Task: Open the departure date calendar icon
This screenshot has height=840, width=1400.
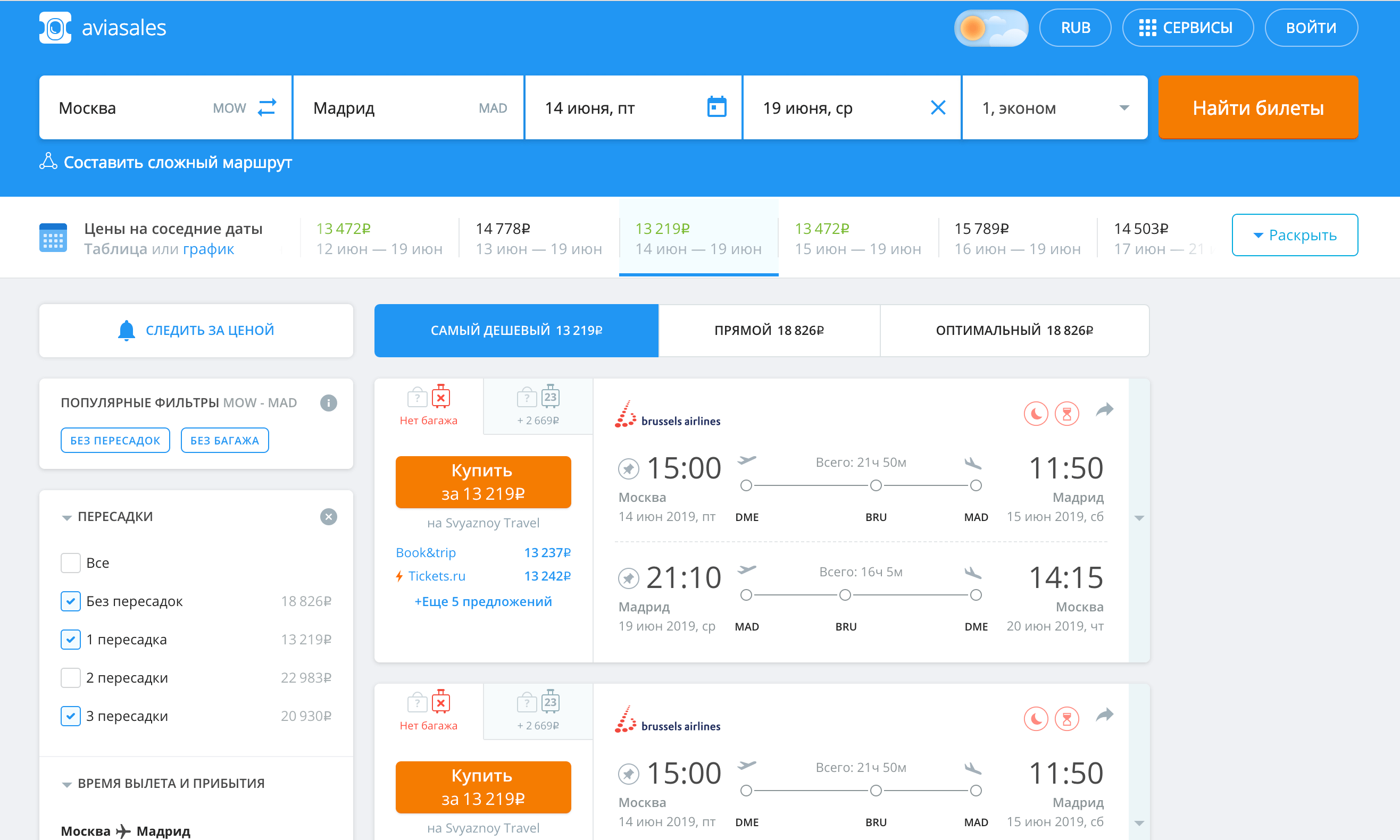Action: coord(716,107)
